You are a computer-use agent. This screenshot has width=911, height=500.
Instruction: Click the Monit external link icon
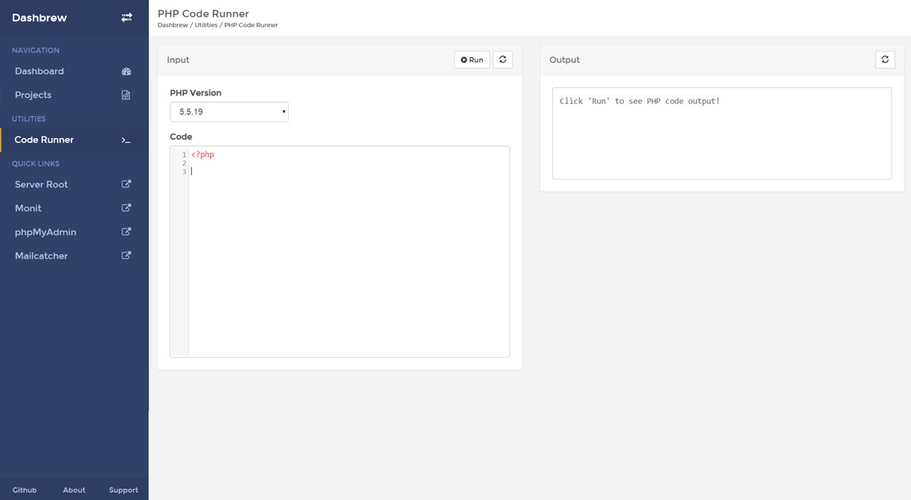[126, 208]
